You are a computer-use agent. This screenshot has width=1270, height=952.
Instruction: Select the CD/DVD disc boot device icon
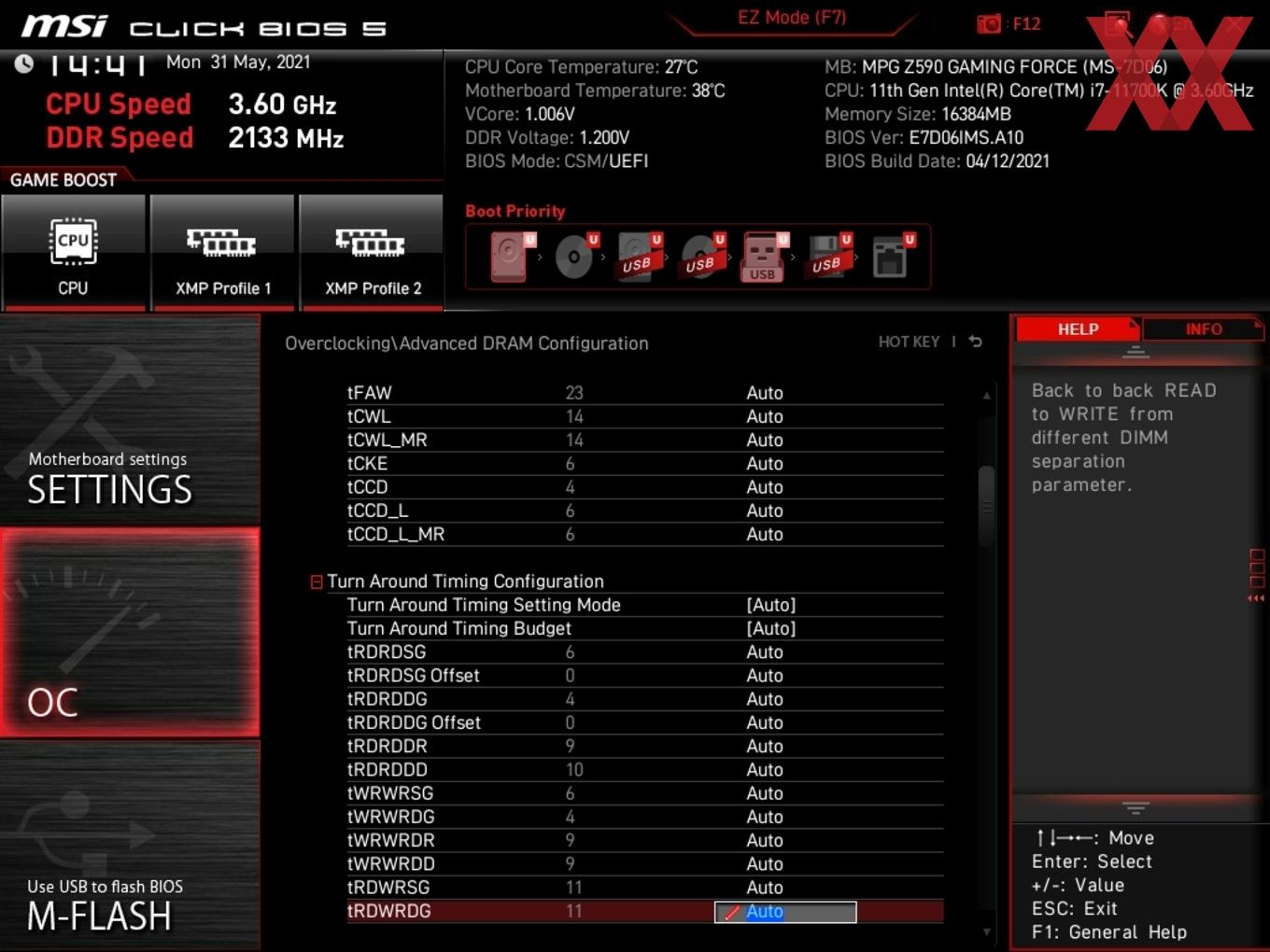575,257
